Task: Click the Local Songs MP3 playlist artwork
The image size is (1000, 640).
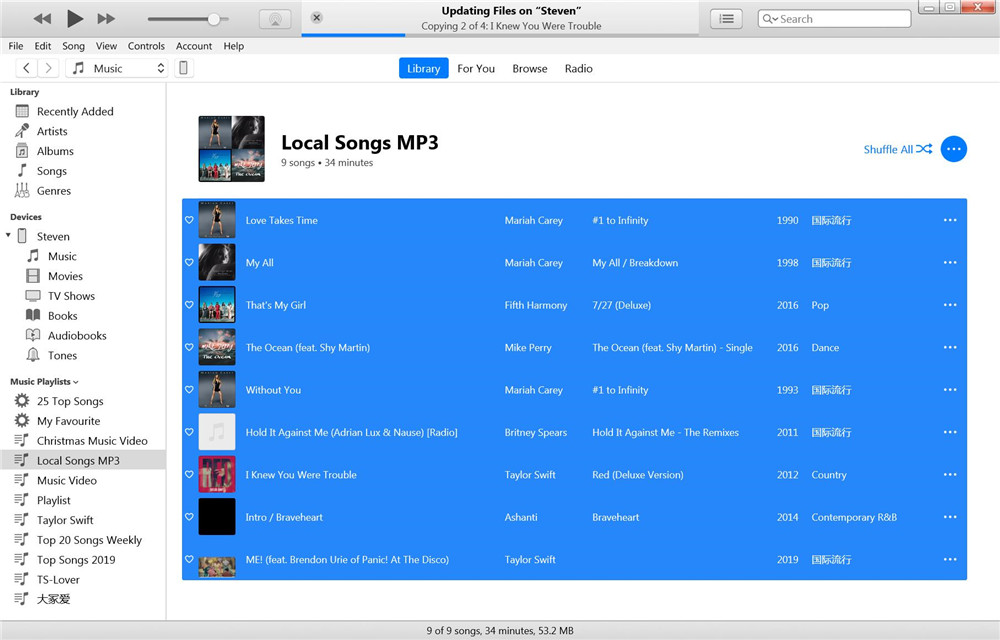Action: (232, 149)
